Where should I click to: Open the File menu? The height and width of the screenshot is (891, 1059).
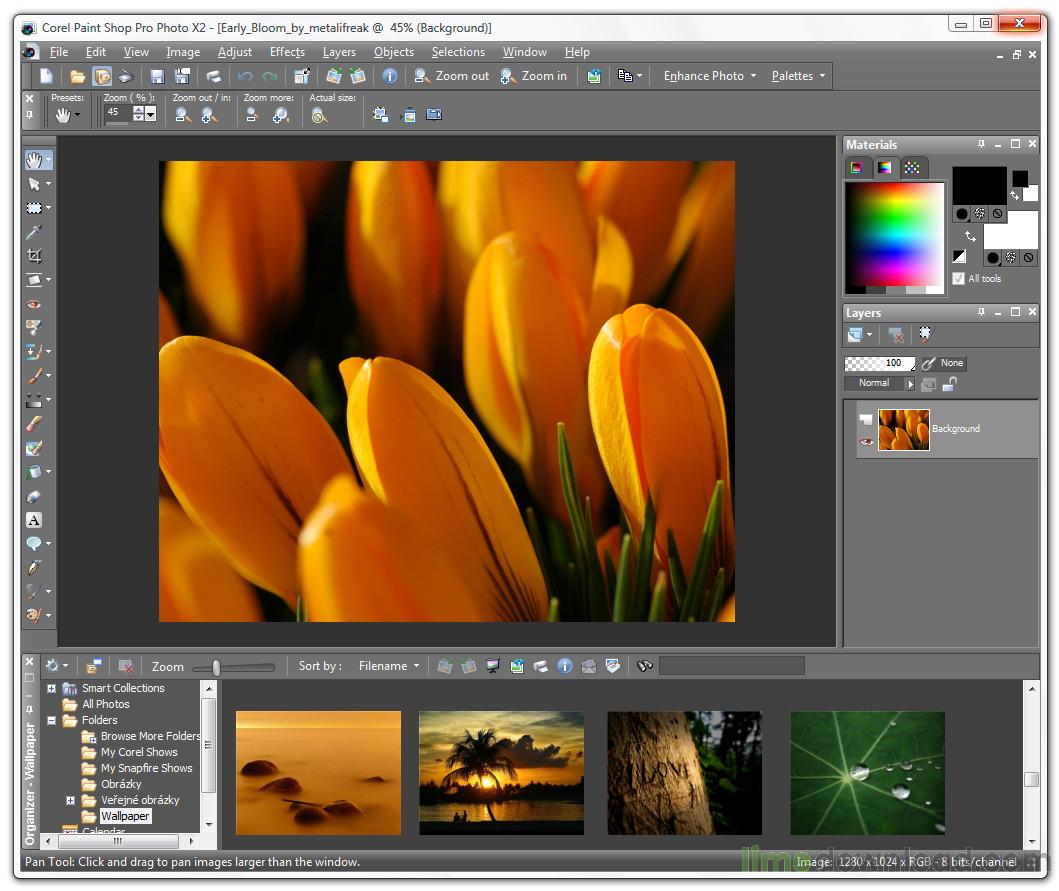click(x=59, y=52)
